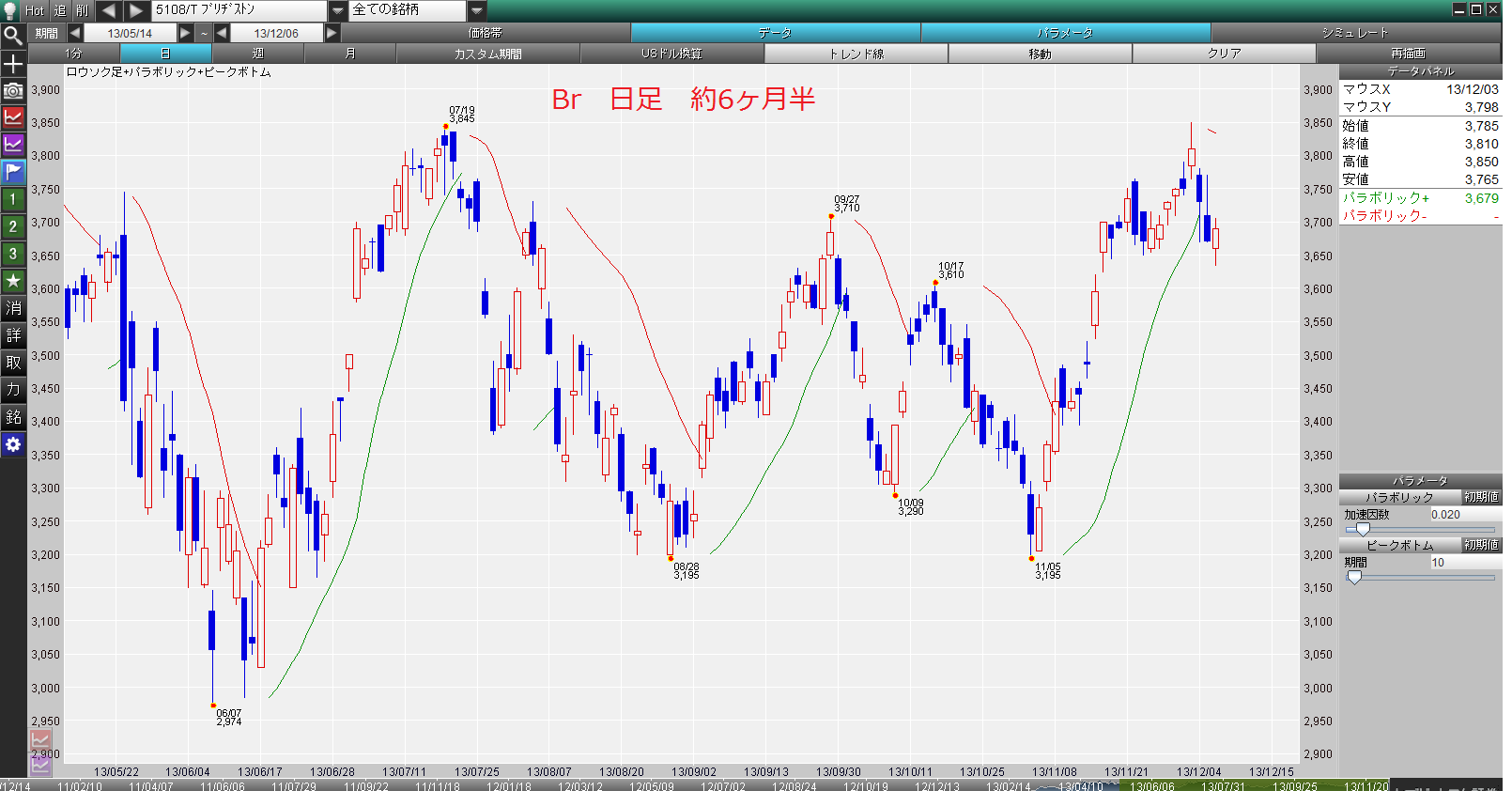This screenshot has width=1512, height=791.
Task: Click the 全ての銘柄 combo box field
Action: (408, 10)
